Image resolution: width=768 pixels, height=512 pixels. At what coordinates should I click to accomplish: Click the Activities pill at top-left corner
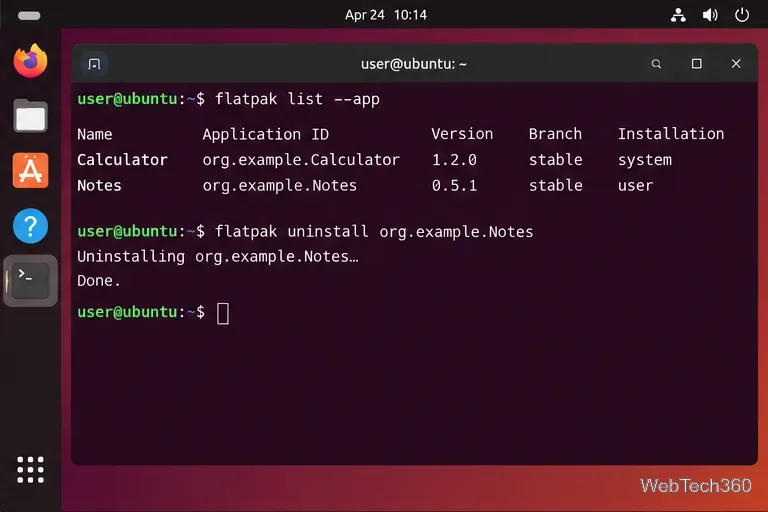29,16
